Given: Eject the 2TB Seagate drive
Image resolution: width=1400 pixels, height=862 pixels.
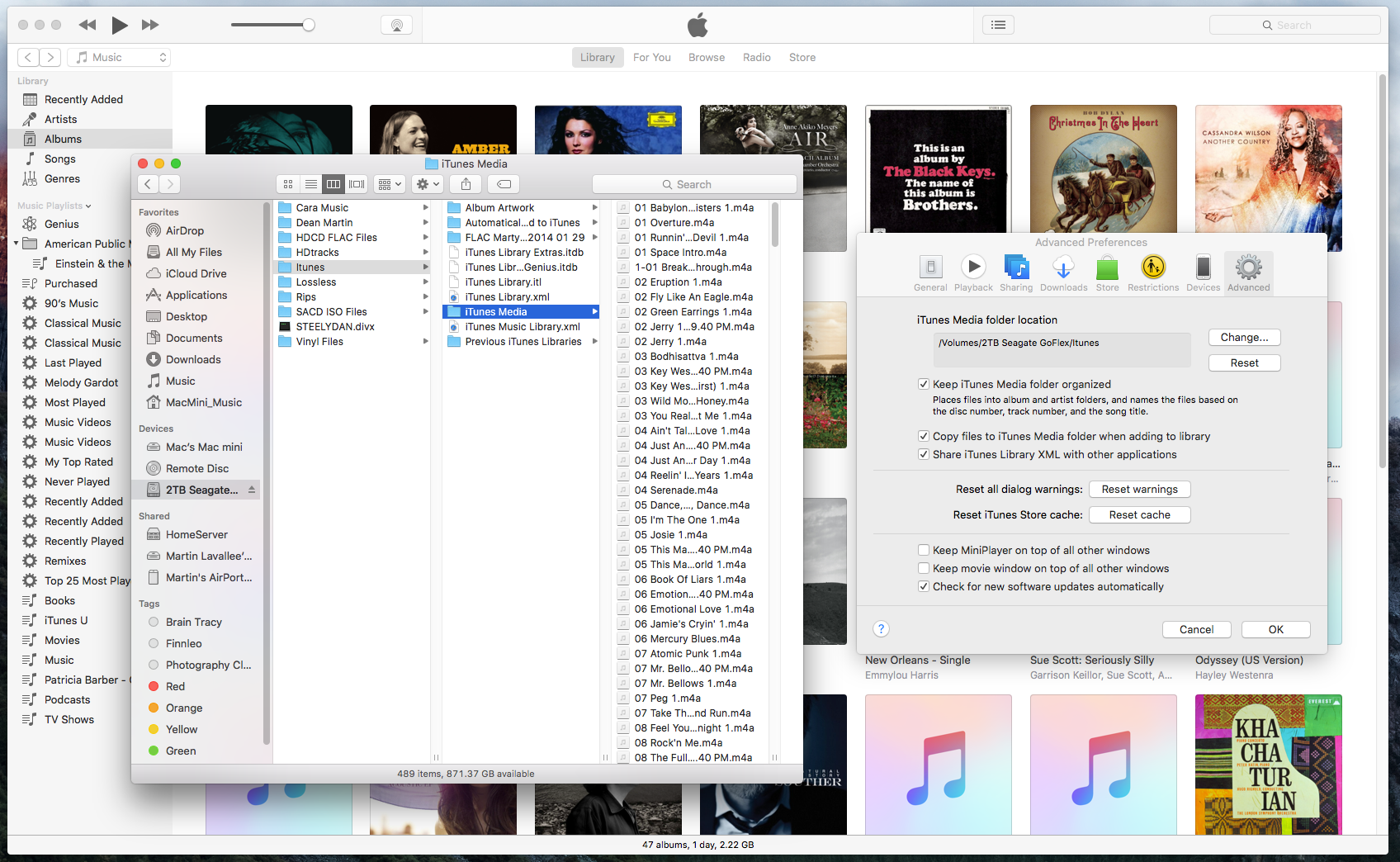Looking at the screenshot, I should click(252, 490).
